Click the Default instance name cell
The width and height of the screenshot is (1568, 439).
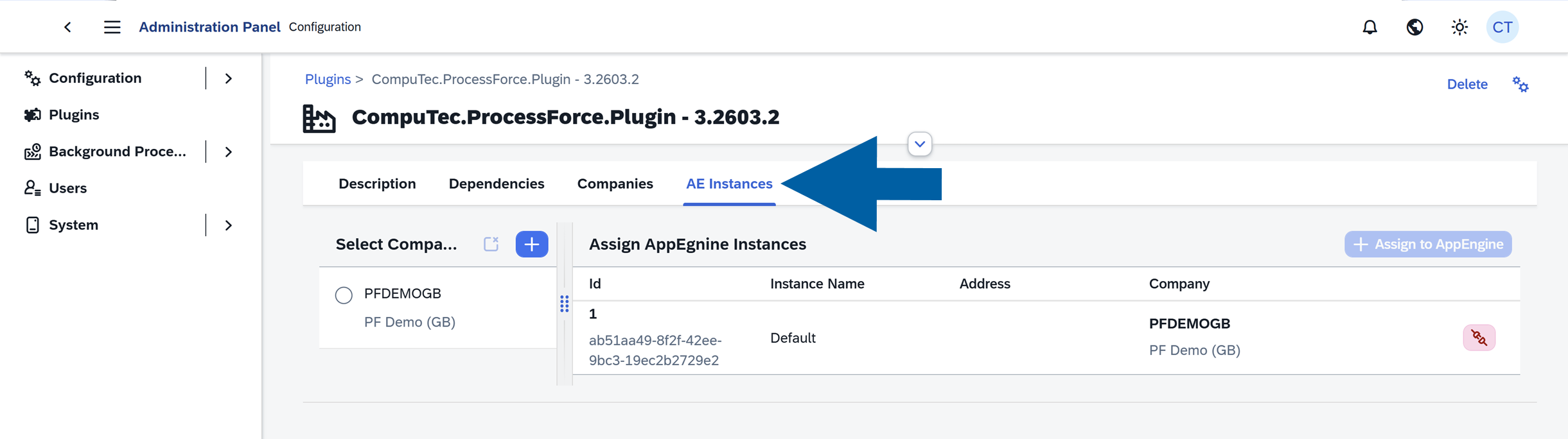(x=793, y=338)
